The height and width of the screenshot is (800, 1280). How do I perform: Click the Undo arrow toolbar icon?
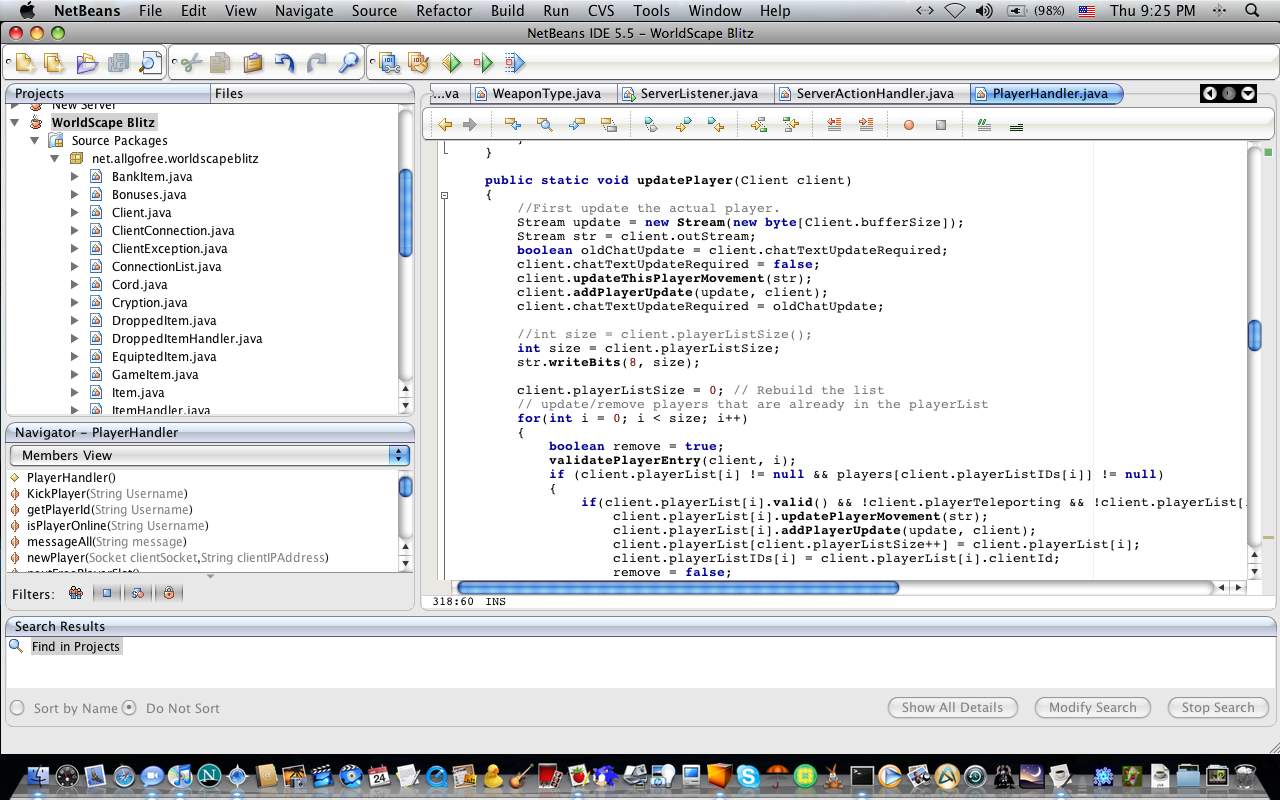point(285,63)
